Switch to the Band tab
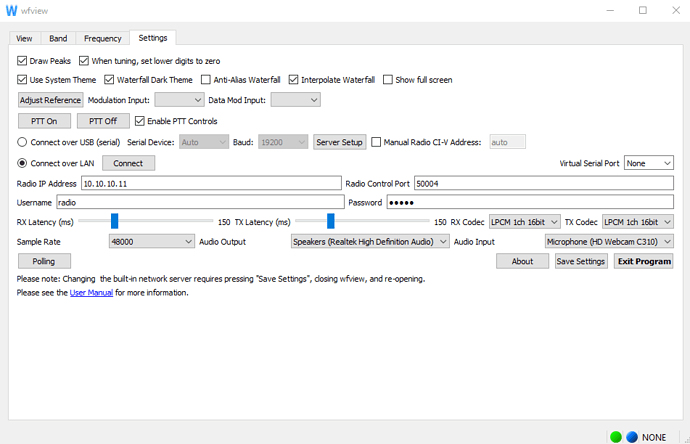The height and width of the screenshot is (444, 690). pyautogui.click(x=58, y=38)
